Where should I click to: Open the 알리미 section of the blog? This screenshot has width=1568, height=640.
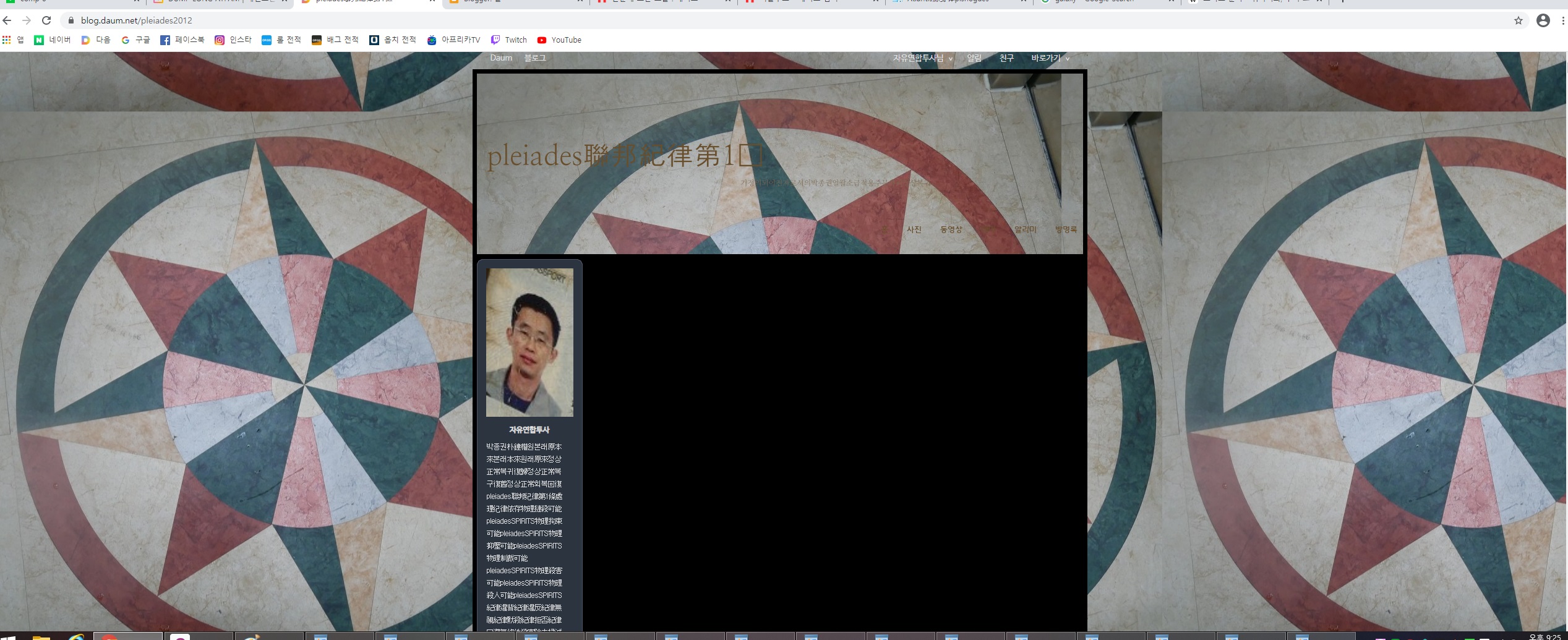1025,229
